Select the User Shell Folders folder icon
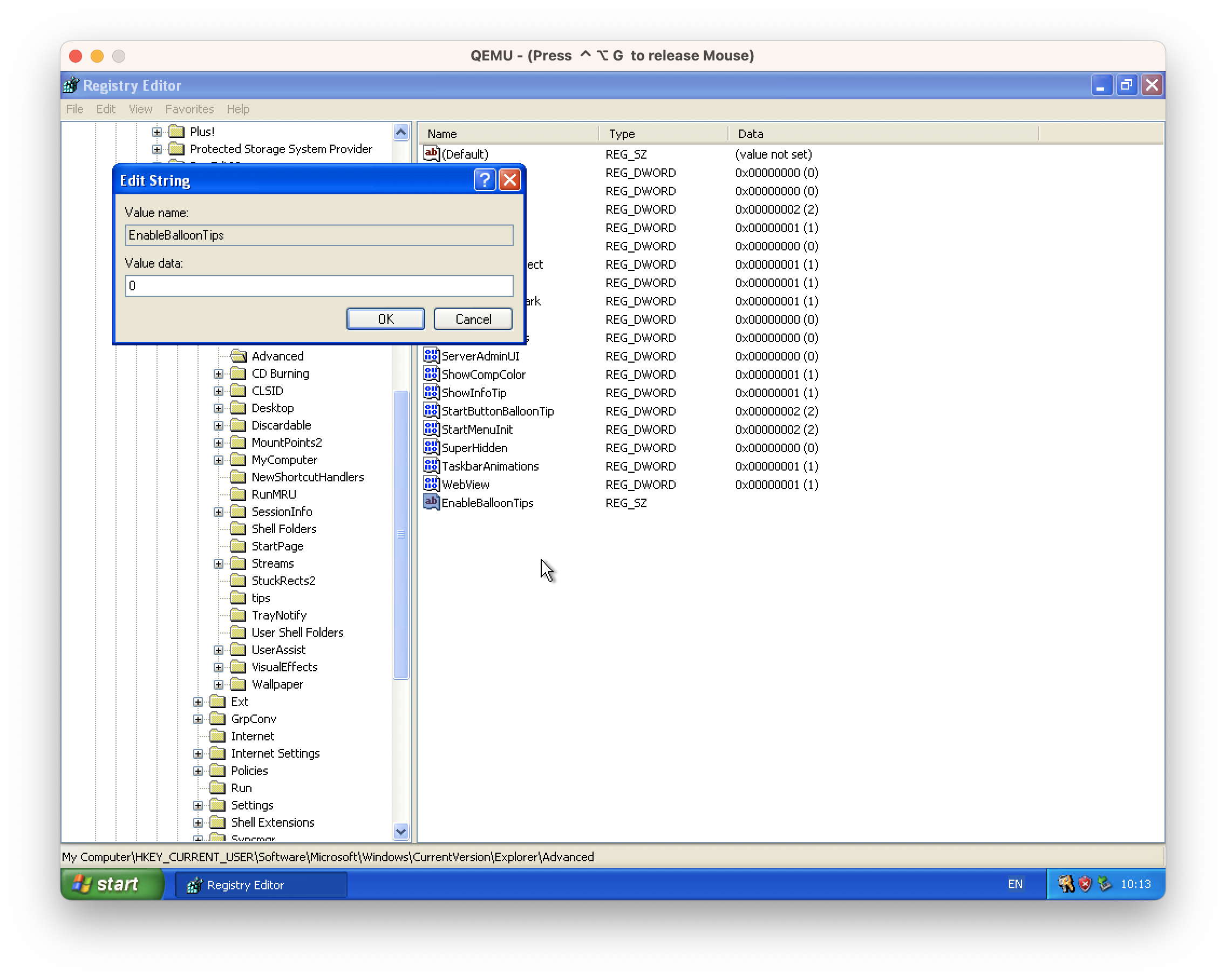 click(239, 632)
